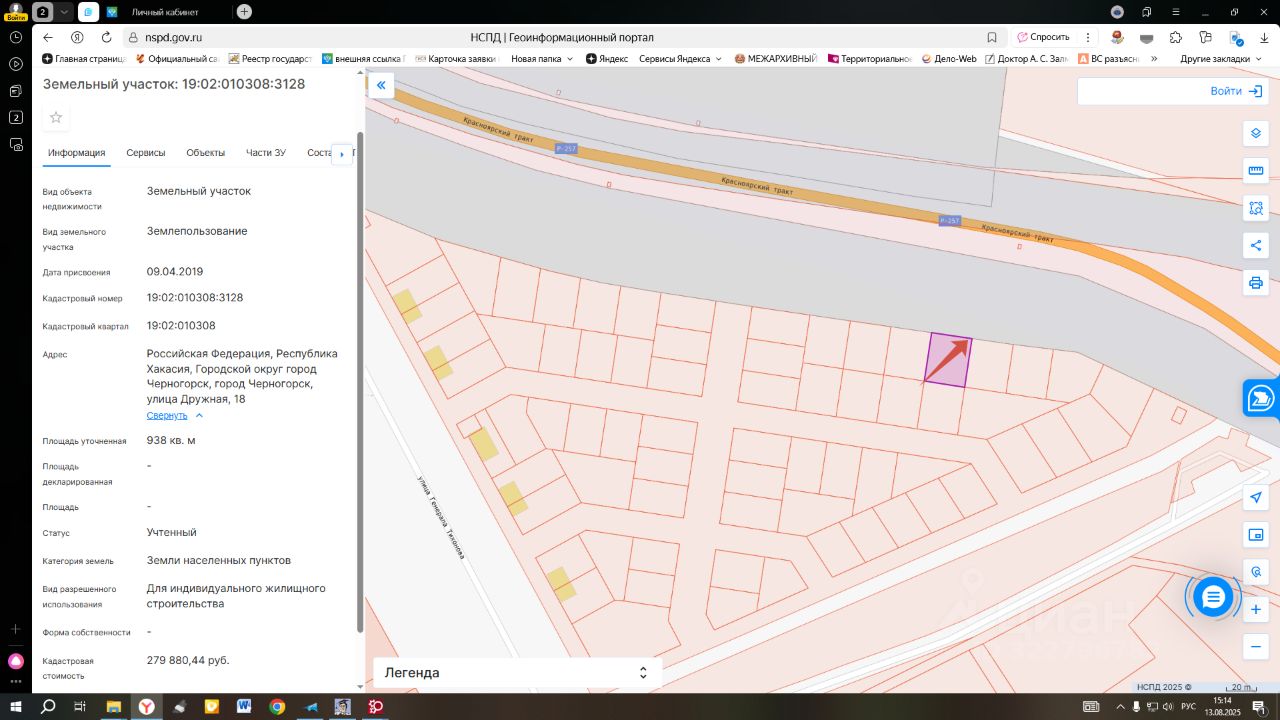Open the Части ЗУ tab
The height and width of the screenshot is (720, 1280).
click(x=266, y=153)
